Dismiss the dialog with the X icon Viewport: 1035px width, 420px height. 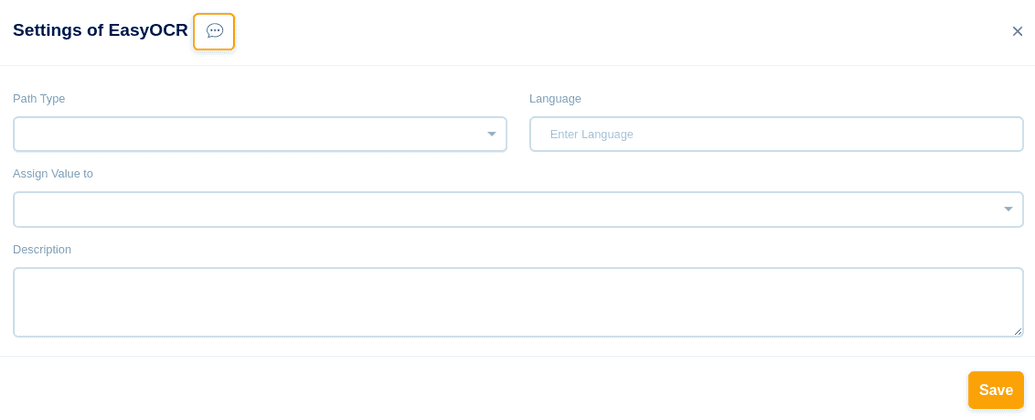click(1017, 31)
